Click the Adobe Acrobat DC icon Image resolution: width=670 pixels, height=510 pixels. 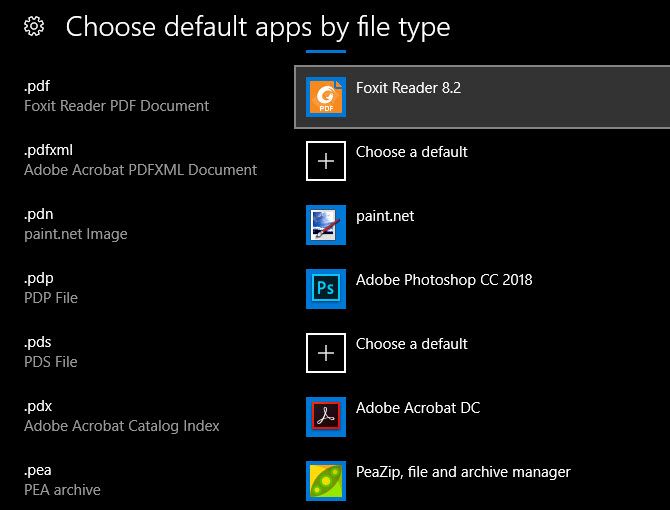326,417
